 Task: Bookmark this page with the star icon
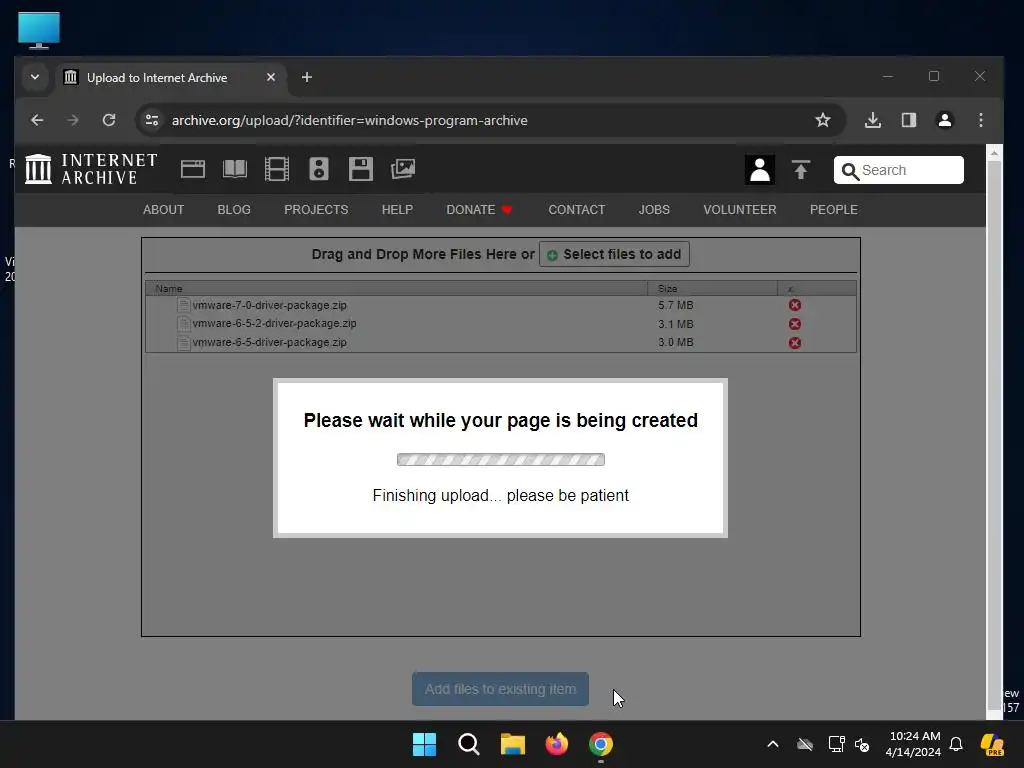pos(823,120)
